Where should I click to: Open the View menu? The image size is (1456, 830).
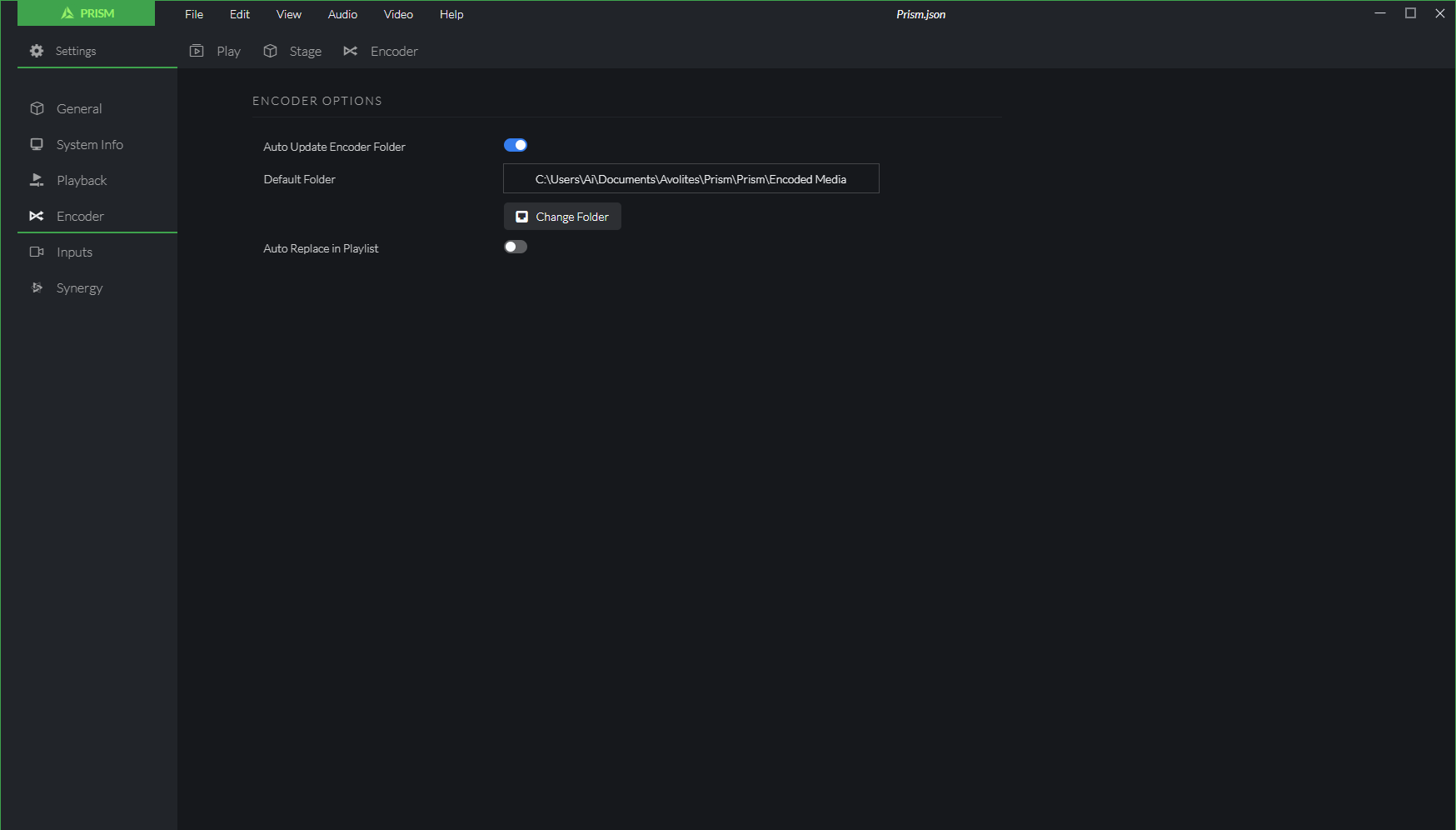click(289, 14)
